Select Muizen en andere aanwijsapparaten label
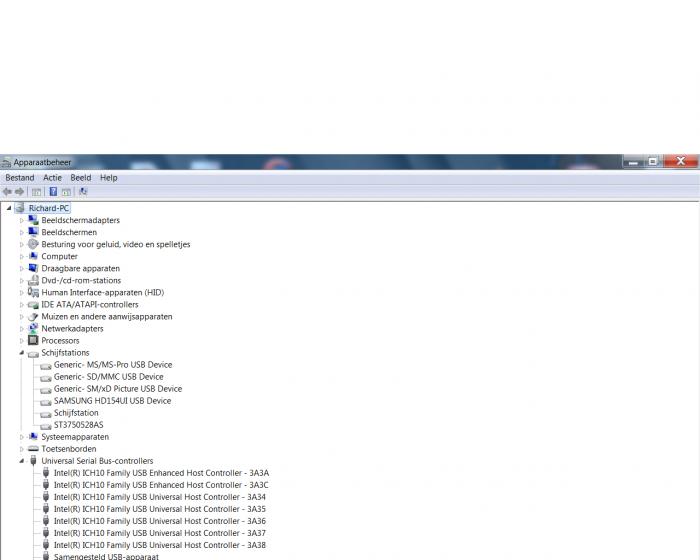Viewport: 700px width, 560px height. (107, 316)
